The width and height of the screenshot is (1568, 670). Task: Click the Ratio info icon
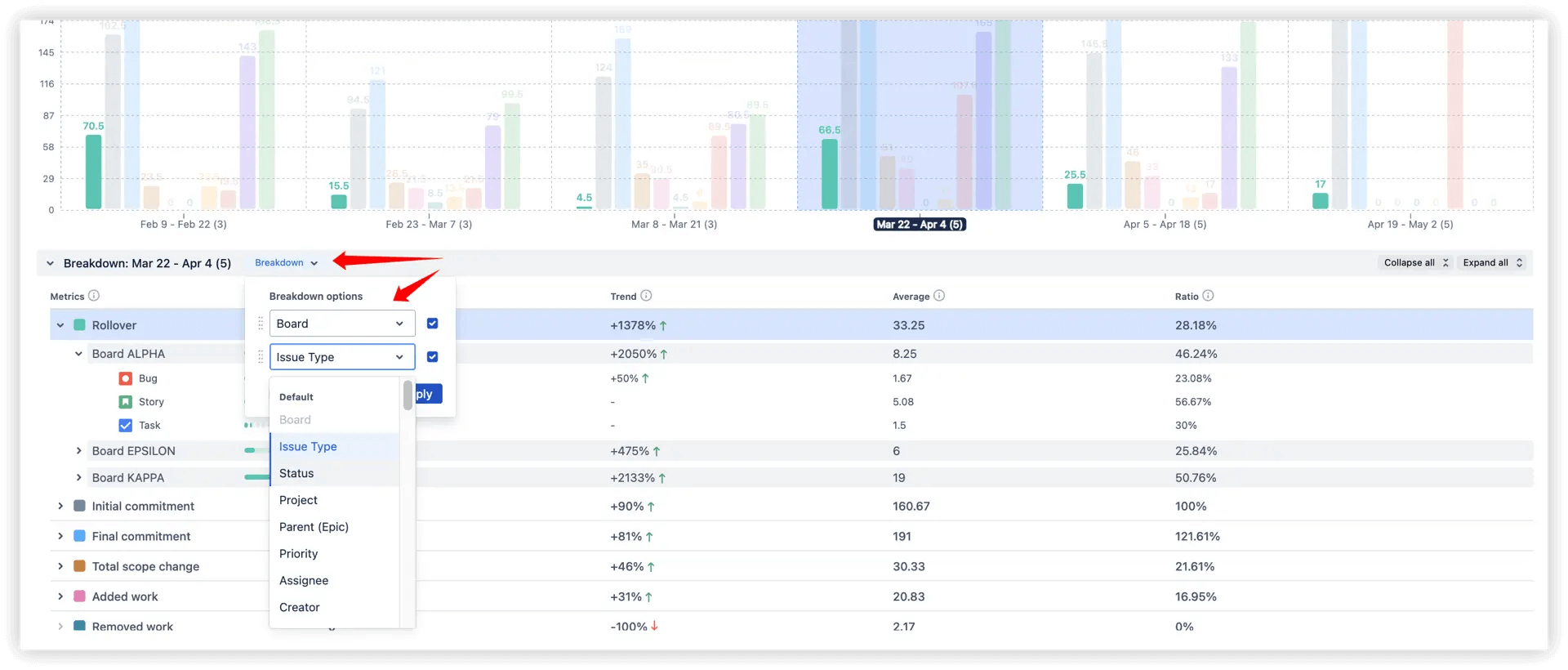[x=1208, y=296]
